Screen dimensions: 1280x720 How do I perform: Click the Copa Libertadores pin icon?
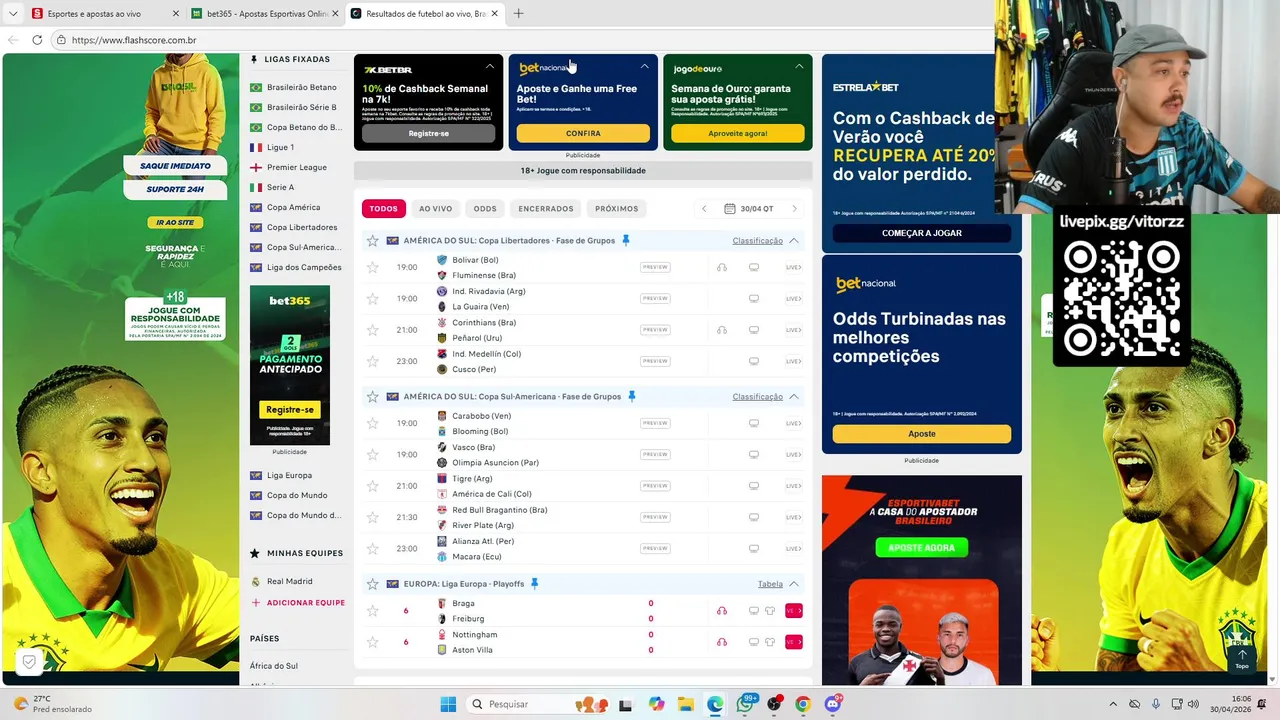pos(626,240)
